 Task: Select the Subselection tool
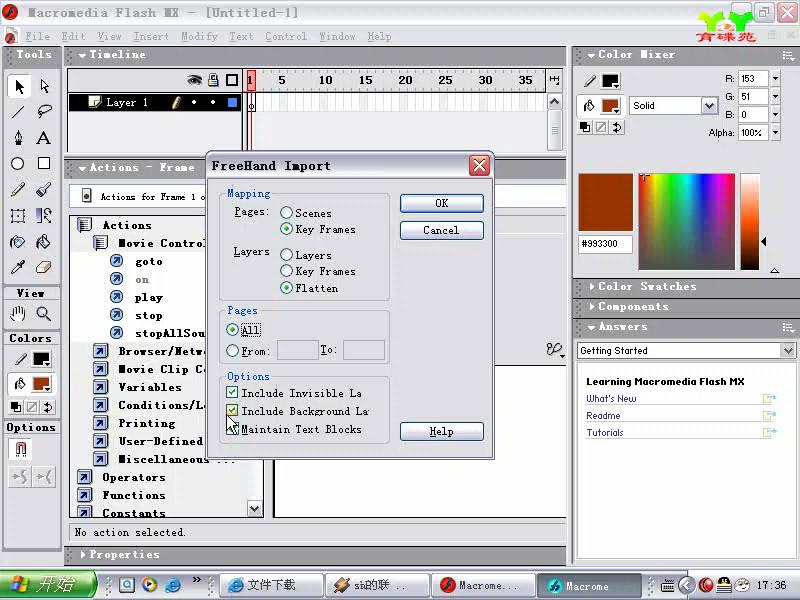pos(44,86)
